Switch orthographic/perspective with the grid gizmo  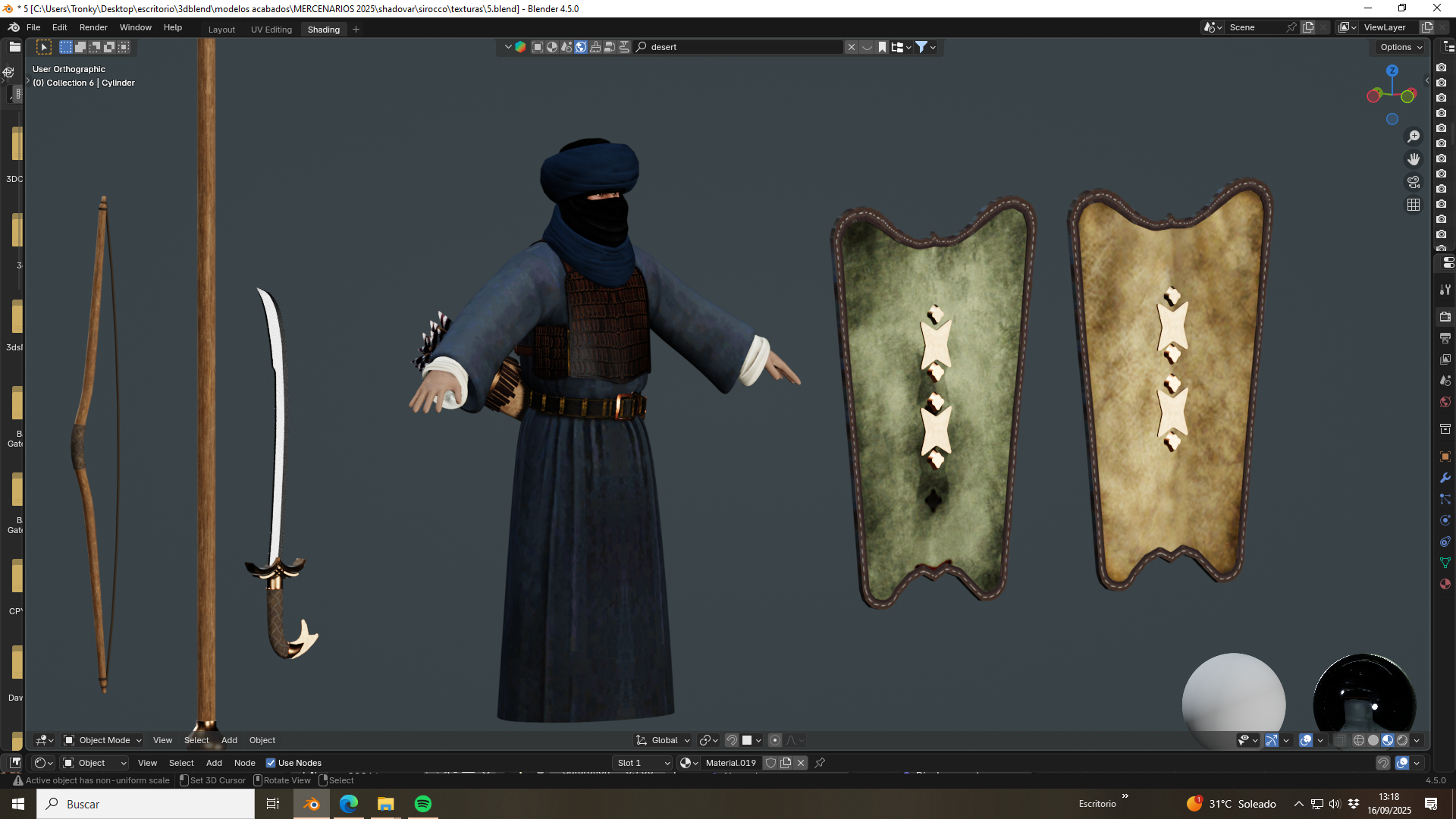coord(1414,205)
